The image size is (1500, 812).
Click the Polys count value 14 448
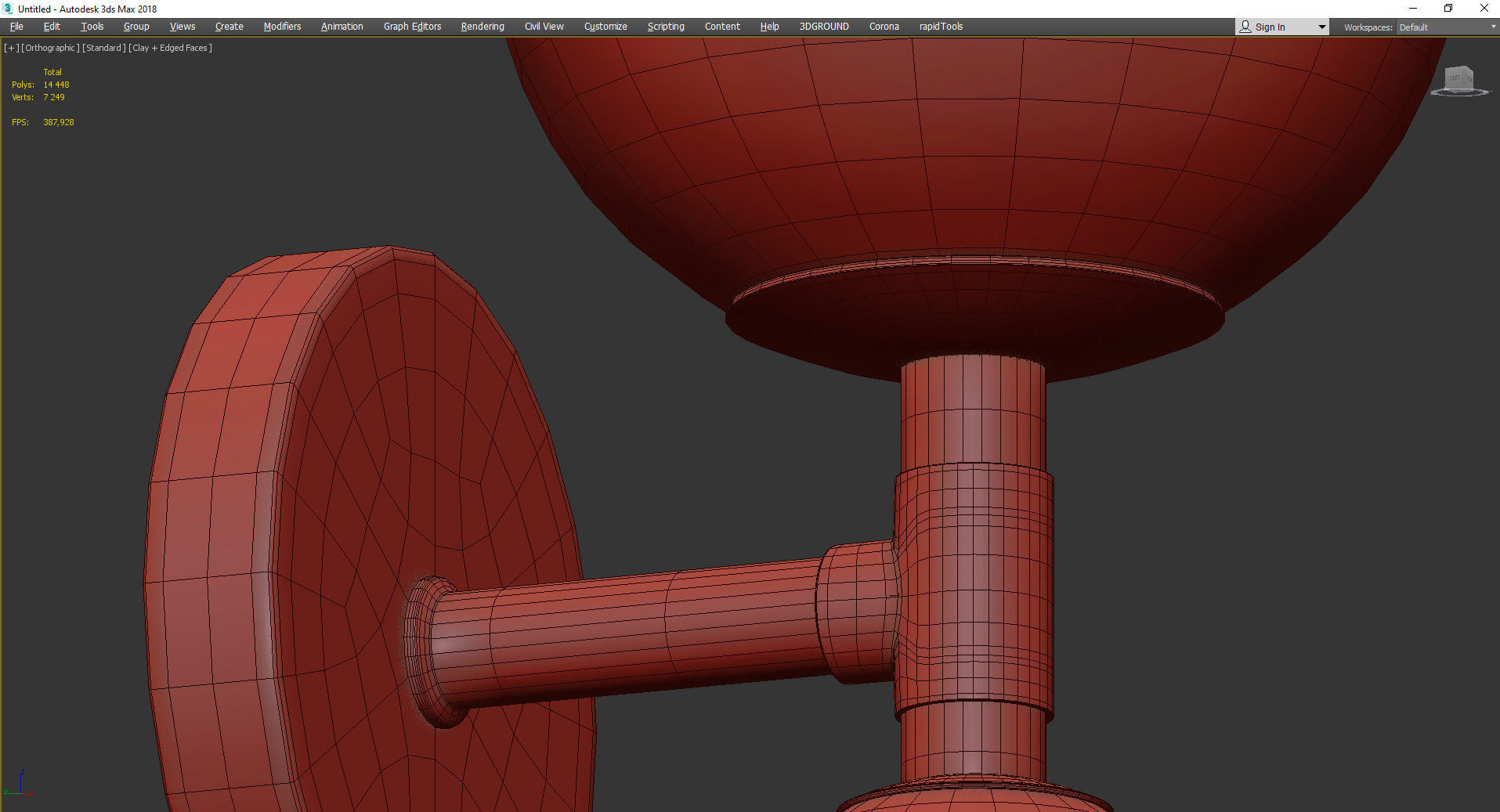56,85
